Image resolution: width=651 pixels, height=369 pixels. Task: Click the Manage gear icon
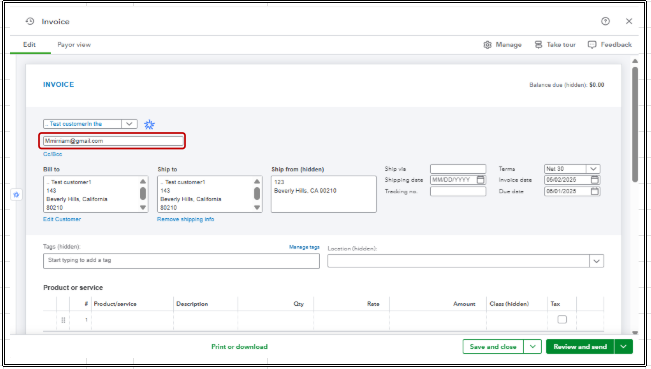click(487, 45)
